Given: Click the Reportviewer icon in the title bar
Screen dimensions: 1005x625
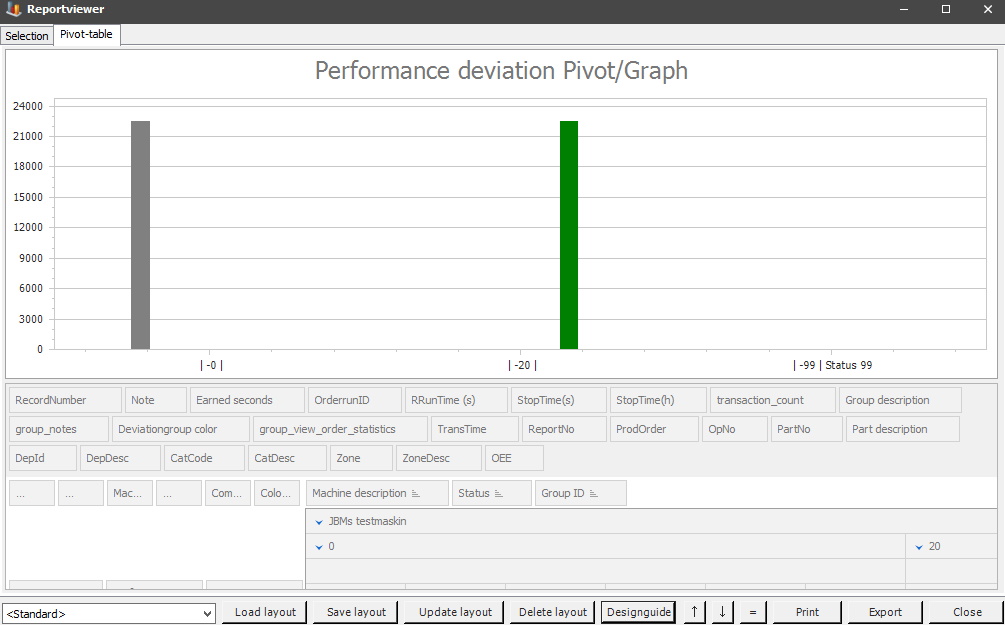Looking at the screenshot, I should click(x=11, y=9).
